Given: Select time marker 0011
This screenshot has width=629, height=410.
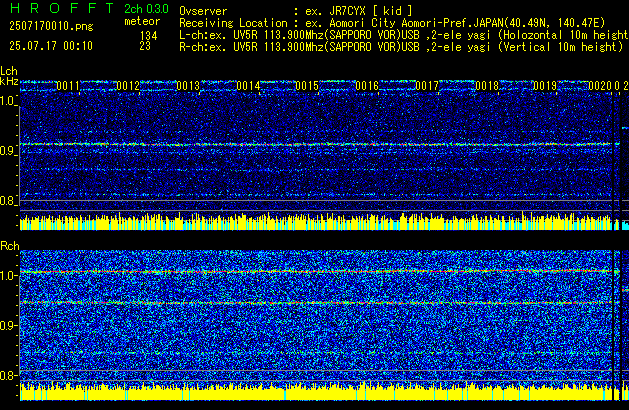Looking at the screenshot, I should point(68,86).
